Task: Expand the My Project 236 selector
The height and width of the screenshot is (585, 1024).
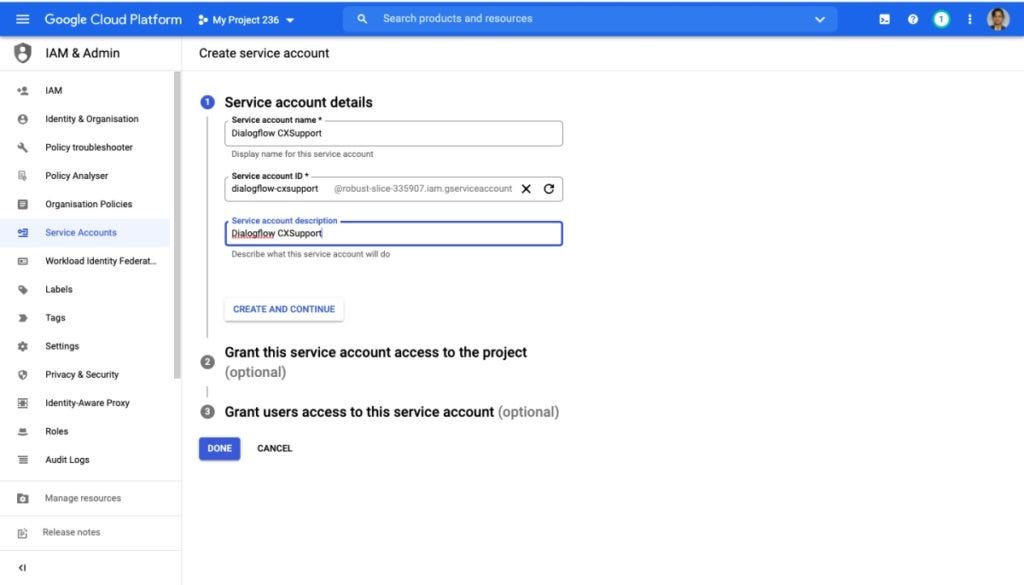Action: point(246,20)
